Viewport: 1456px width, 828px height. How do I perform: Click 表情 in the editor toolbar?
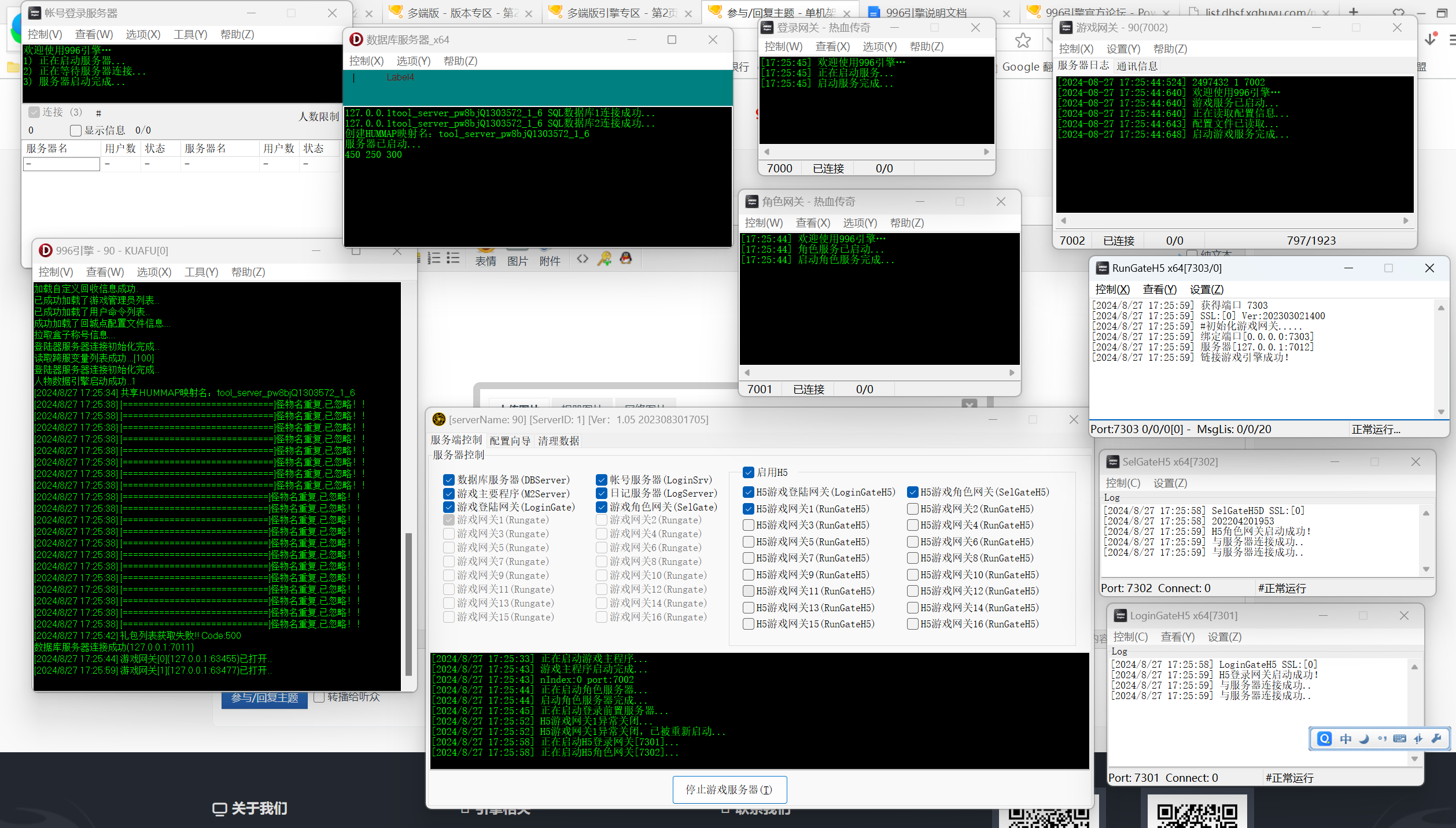(486, 261)
